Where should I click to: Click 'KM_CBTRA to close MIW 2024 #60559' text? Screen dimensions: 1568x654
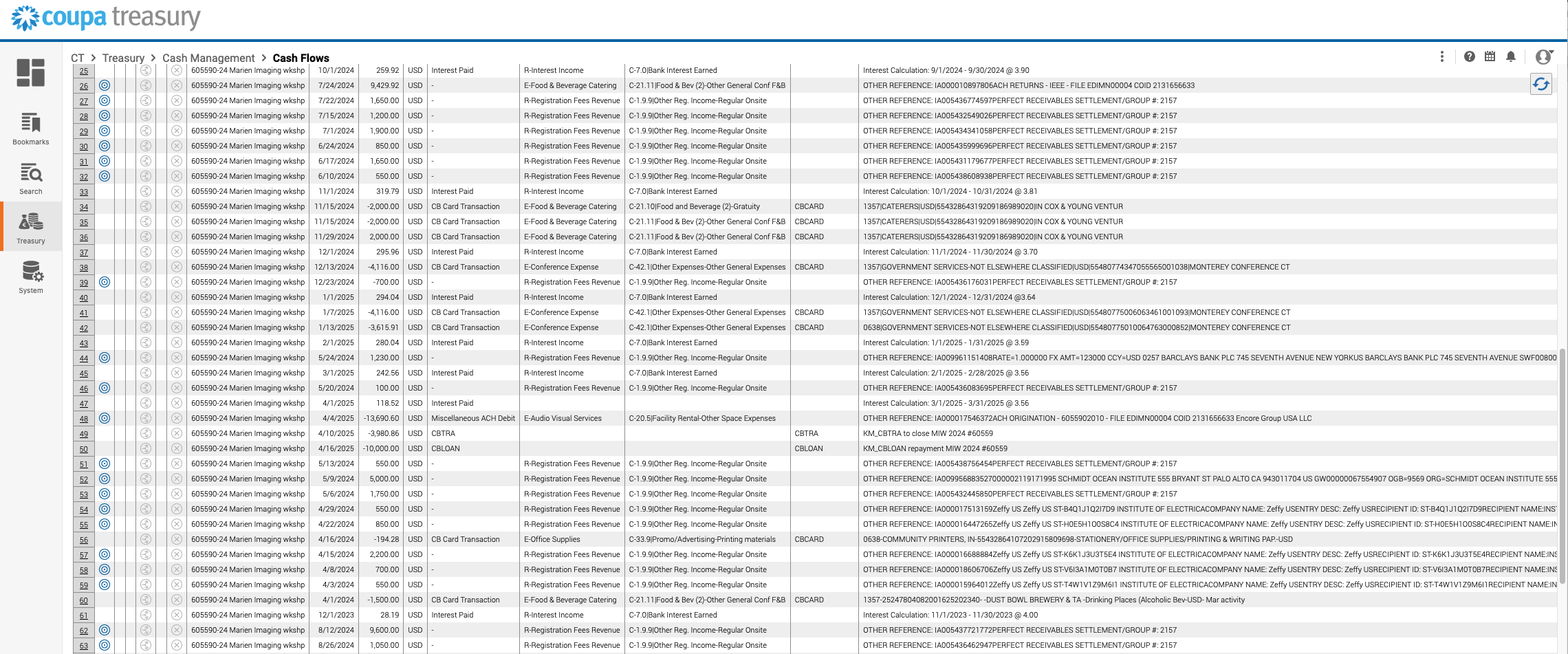click(x=928, y=433)
